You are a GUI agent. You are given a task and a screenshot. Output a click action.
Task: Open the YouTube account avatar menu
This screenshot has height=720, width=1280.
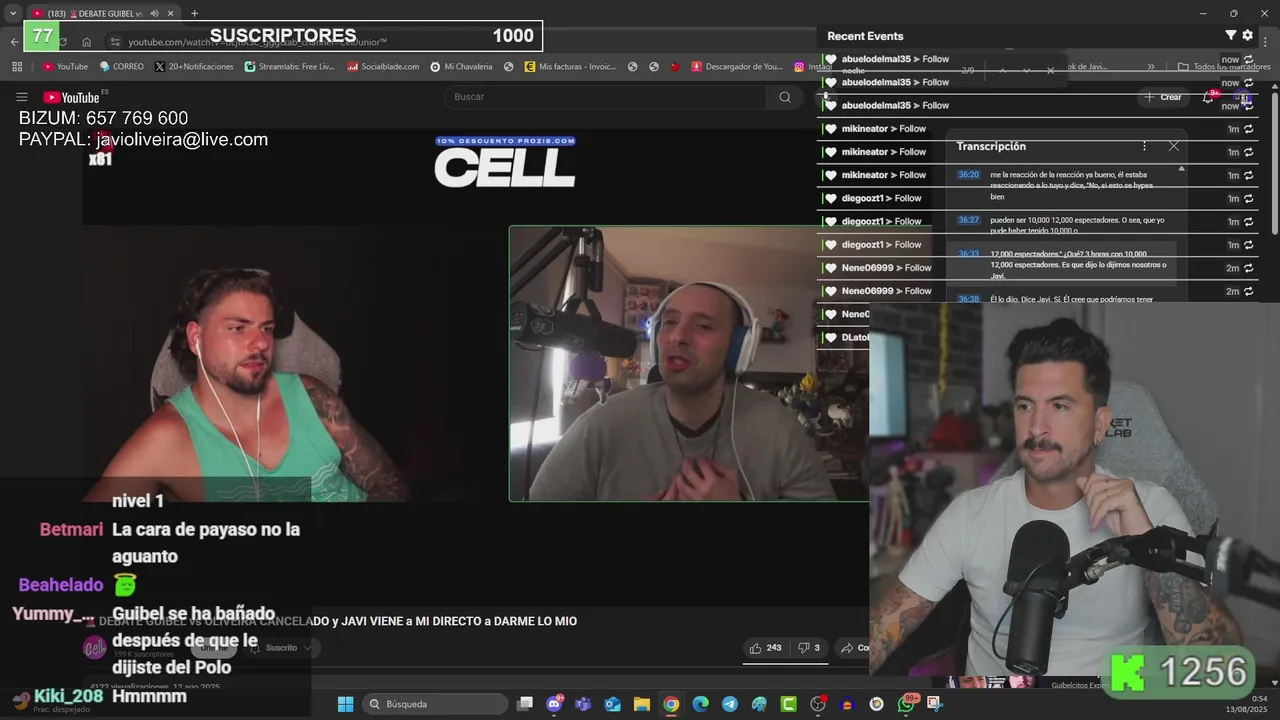tap(1243, 97)
